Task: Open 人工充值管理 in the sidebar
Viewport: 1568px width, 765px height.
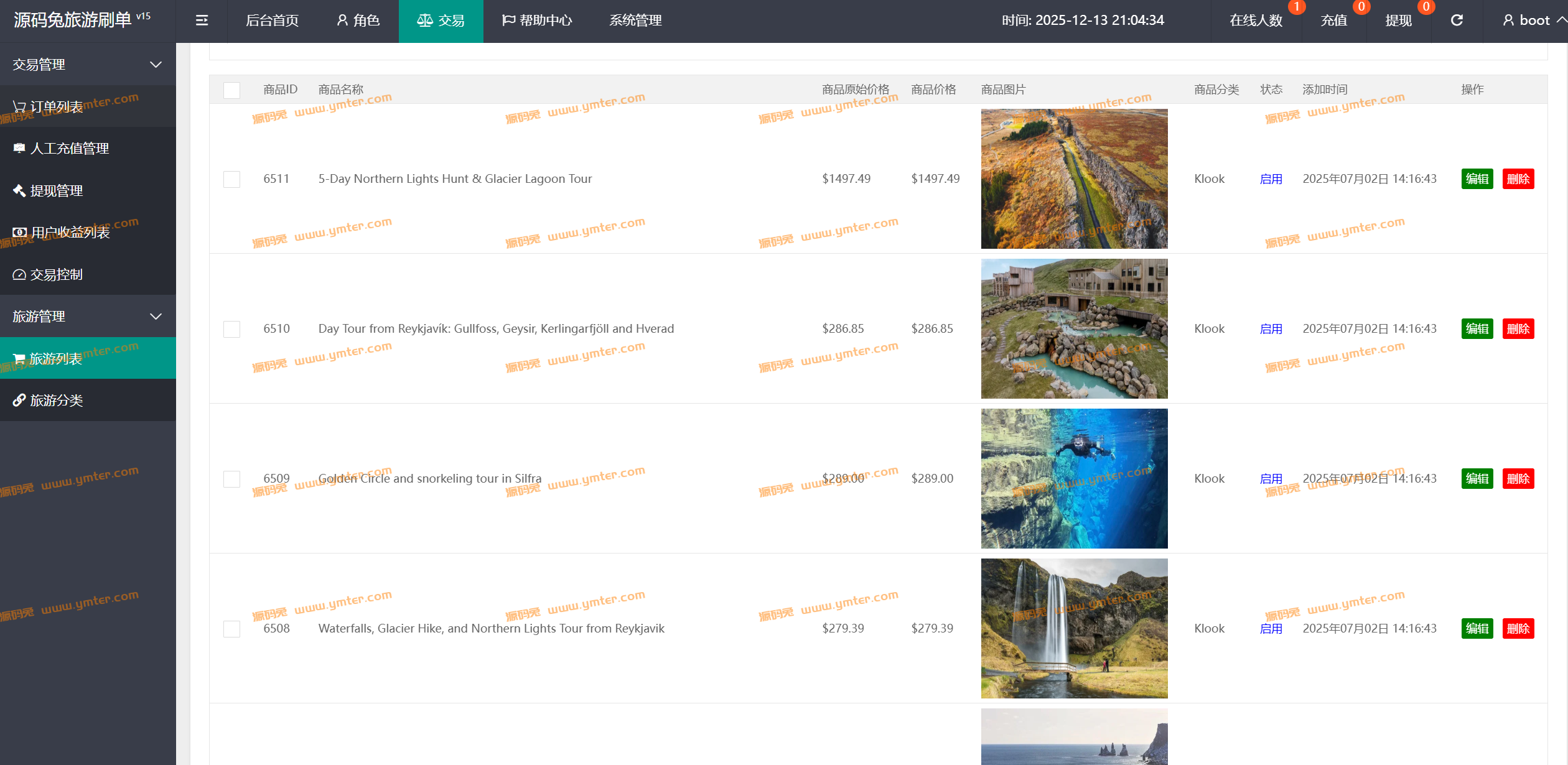Action: click(69, 149)
